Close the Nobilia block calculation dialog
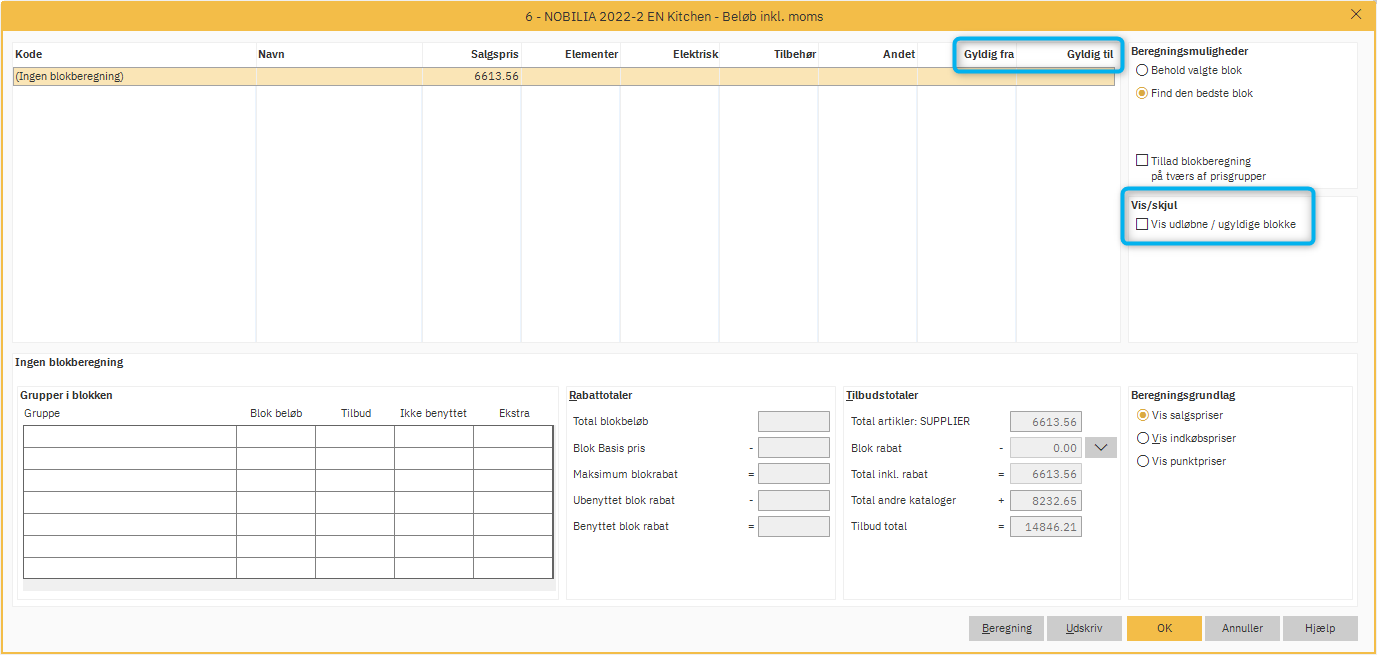Viewport: 1377px width, 655px height. click(1356, 14)
